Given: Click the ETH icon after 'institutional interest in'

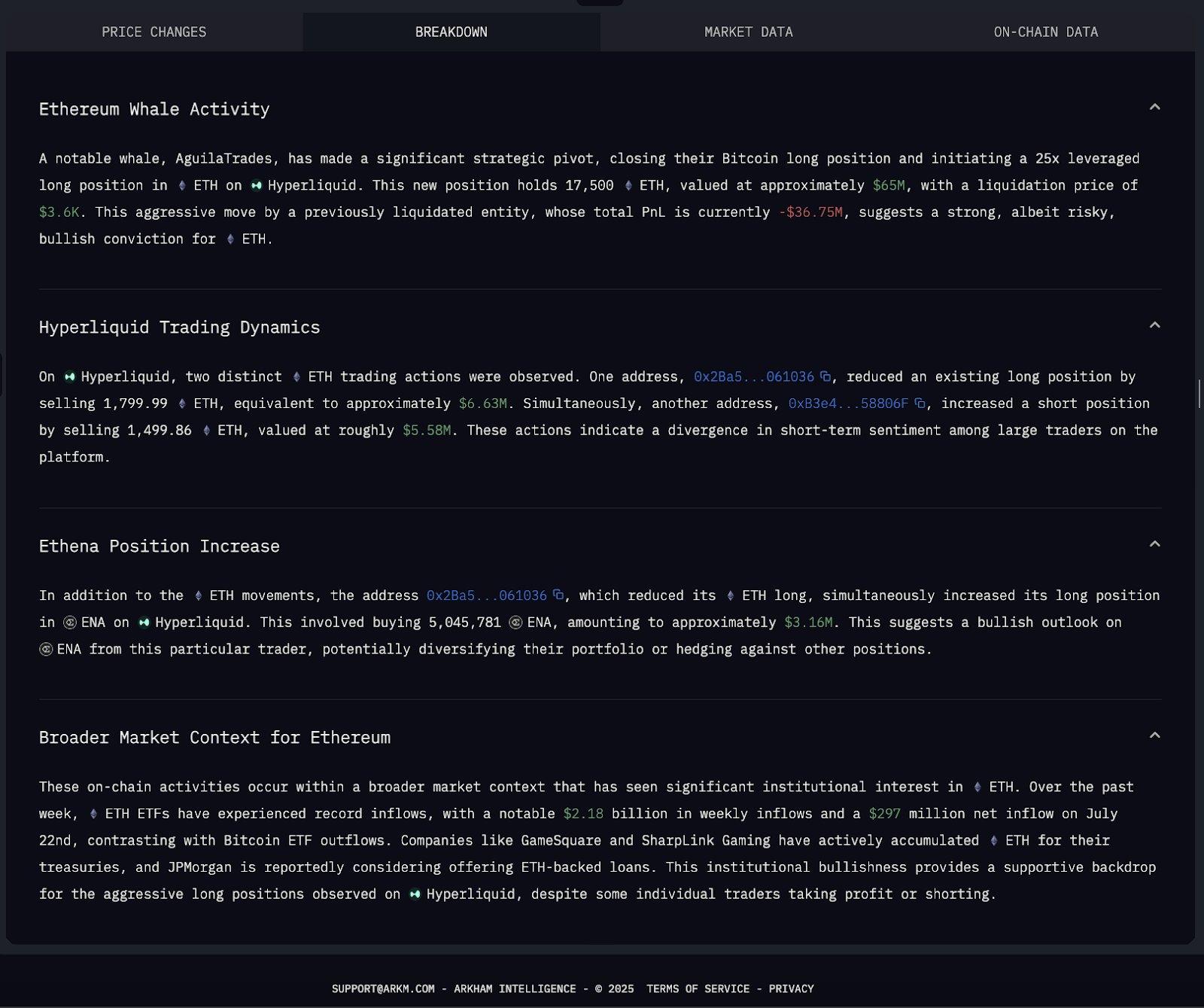Looking at the screenshot, I should (x=977, y=787).
